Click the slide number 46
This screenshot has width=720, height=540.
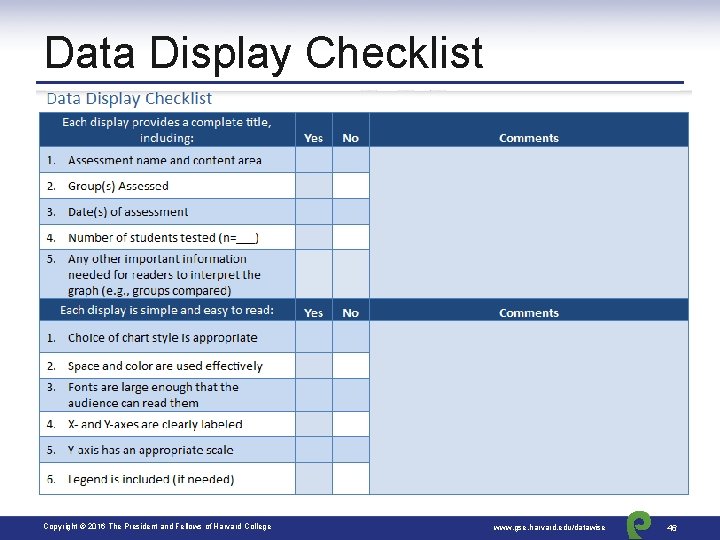click(x=672, y=528)
